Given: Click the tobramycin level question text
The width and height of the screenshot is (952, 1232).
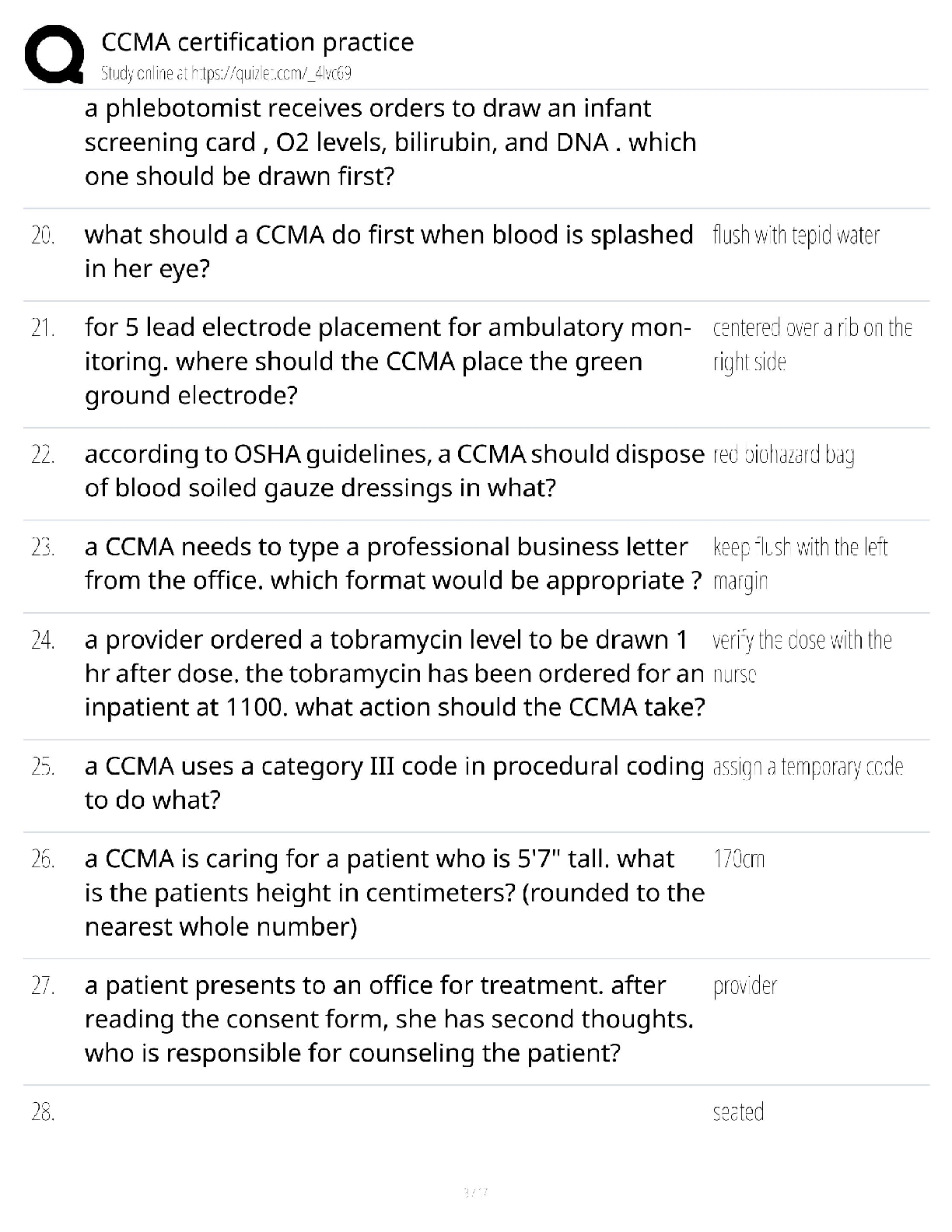Looking at the screenshot, I should tap(394, 674).
